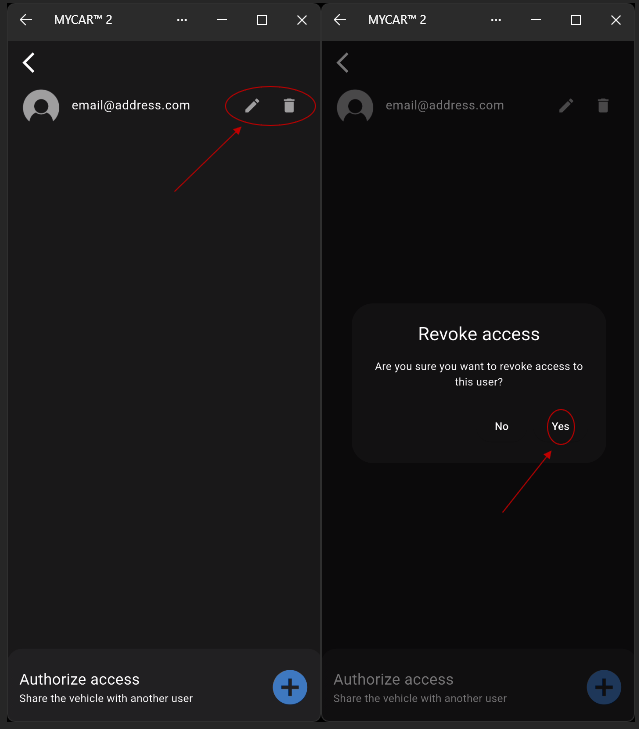Maximize the left MYCAR 2 window
This screenshot has width=639, height=729.
click(262, 20)
